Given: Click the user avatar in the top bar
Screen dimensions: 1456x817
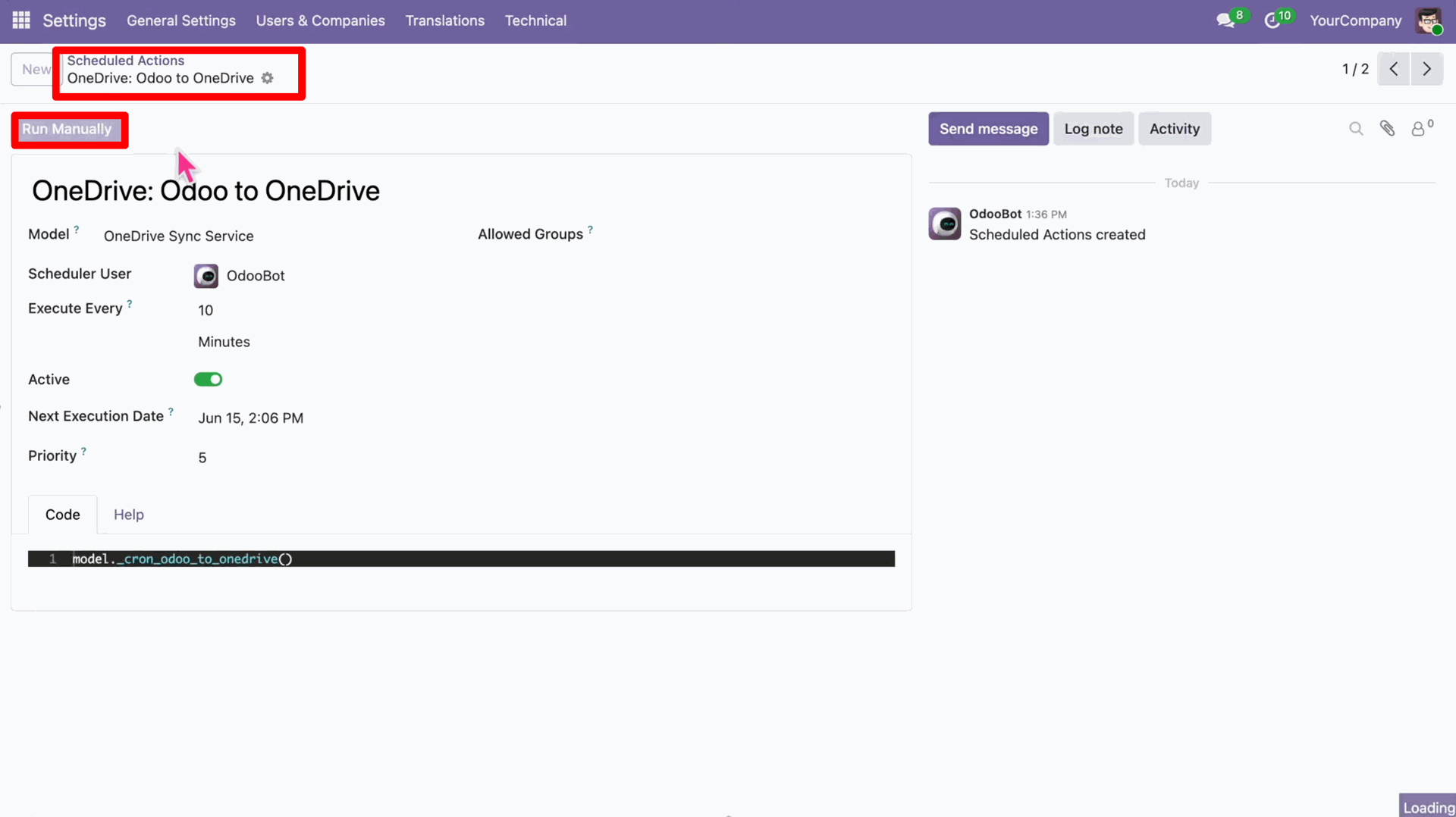Looking at the screenshot, I should [1429, 20].
